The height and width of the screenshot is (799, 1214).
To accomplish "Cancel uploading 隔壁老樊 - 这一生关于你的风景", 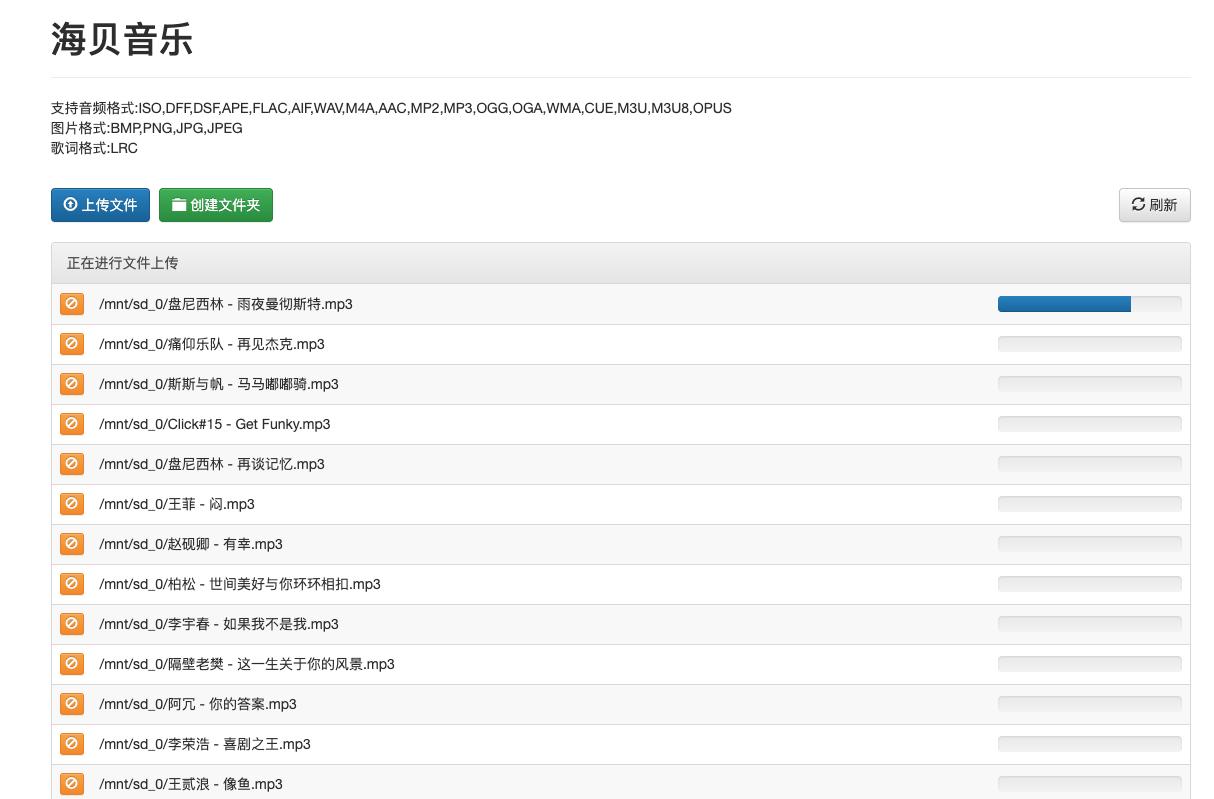I will click(71, 663).
